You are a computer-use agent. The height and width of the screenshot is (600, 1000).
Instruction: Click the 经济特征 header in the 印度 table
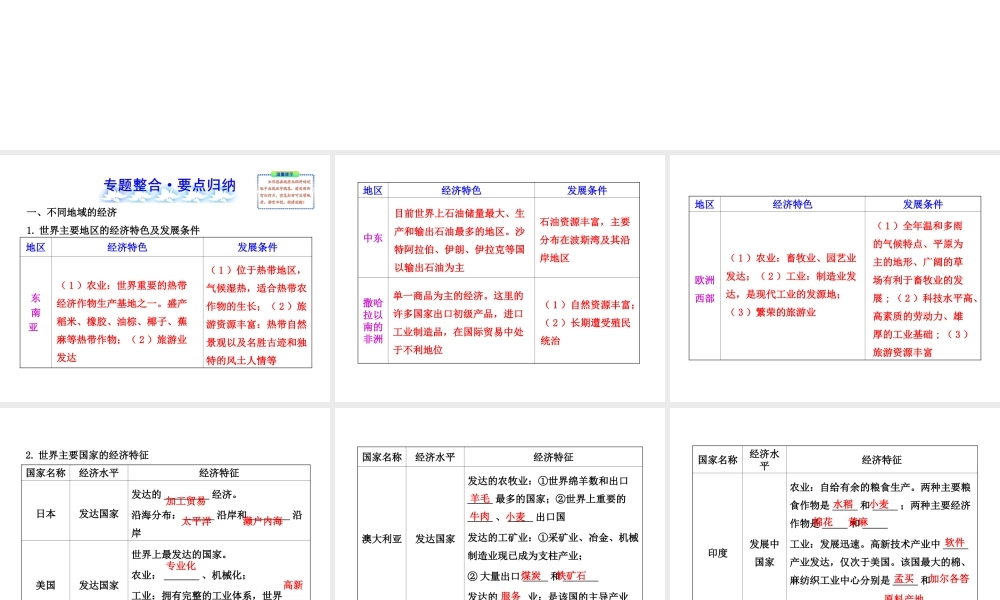(881, 460)
